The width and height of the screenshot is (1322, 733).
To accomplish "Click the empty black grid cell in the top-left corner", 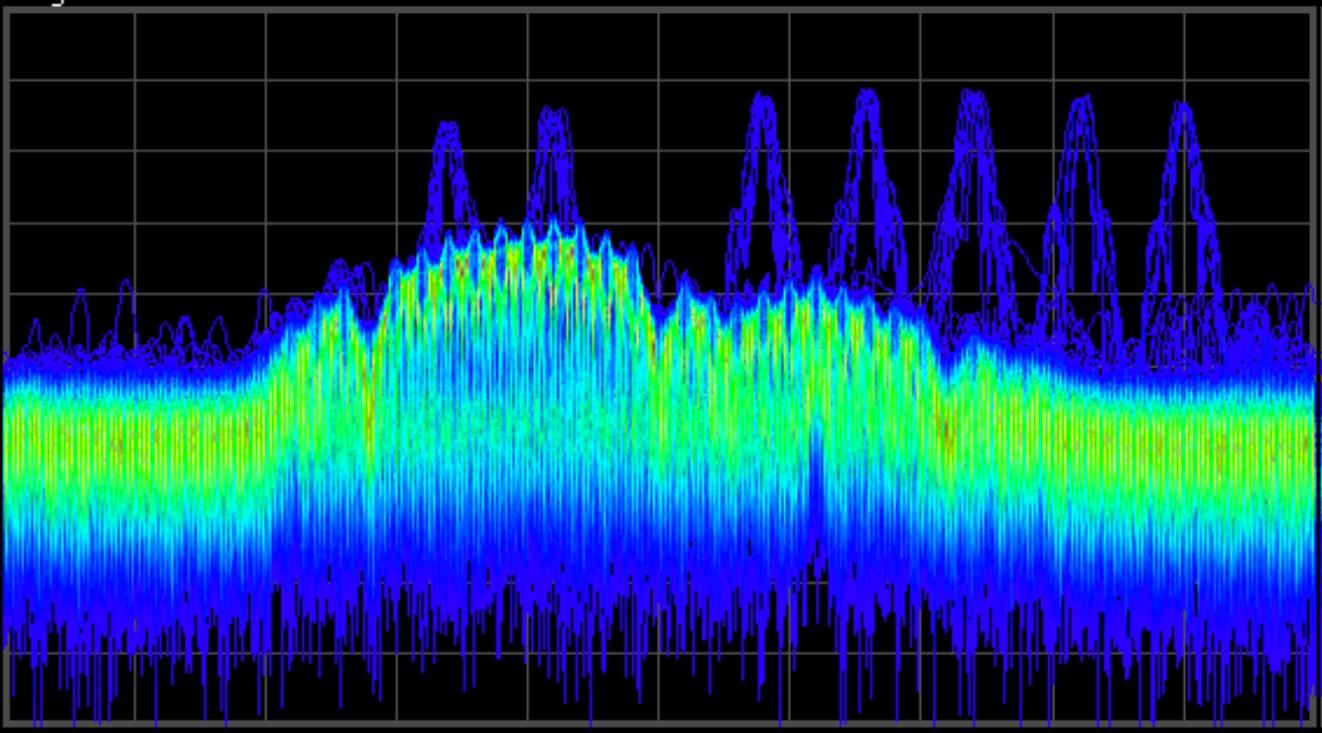I will click(x=71, y=46).
